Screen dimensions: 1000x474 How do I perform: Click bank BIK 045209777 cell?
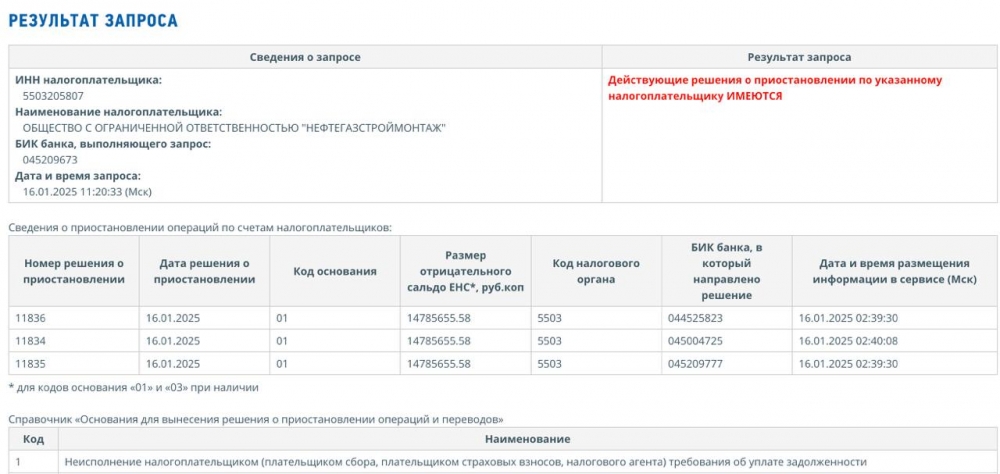click(x=727, y=364)
